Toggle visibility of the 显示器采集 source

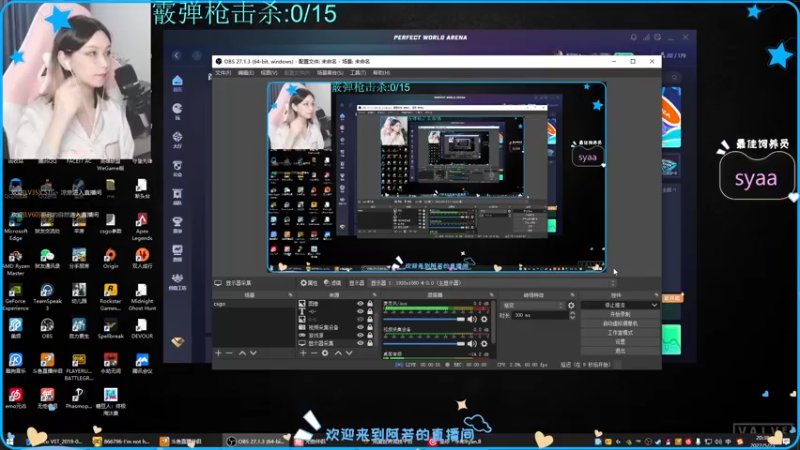coord(360,343)
